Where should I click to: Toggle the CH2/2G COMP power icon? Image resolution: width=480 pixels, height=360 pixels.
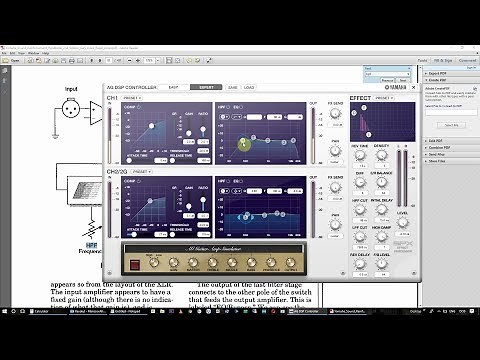pyautogui.click(x=139, y=181)
